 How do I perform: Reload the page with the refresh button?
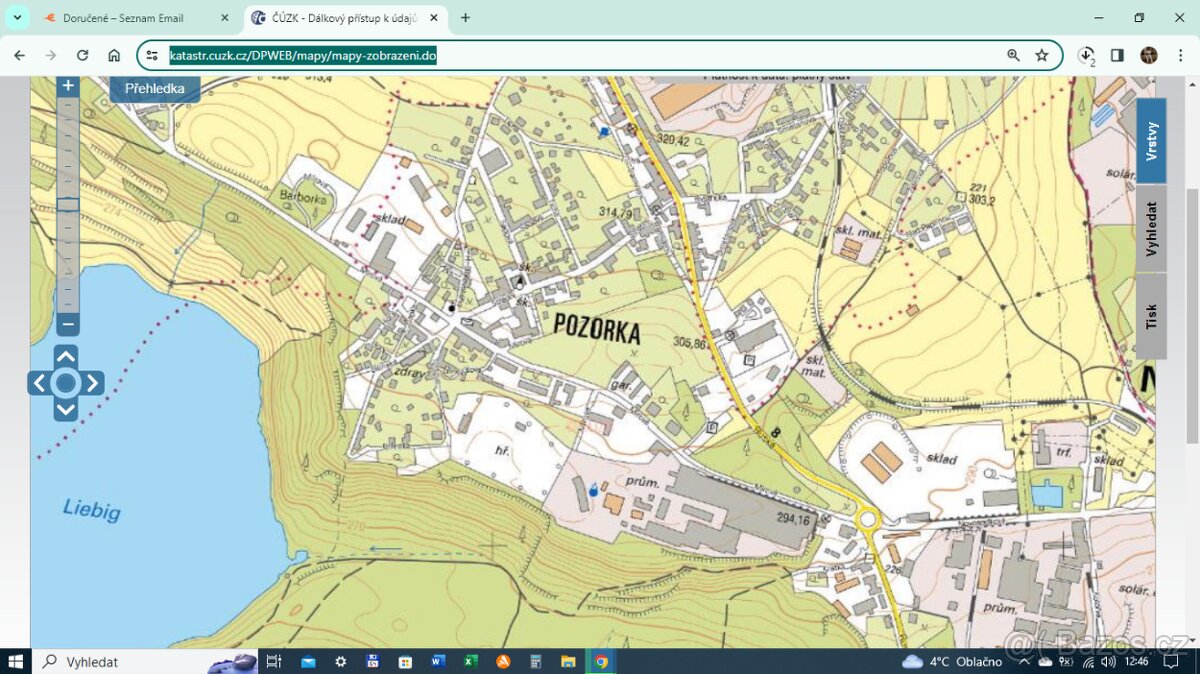83,55
